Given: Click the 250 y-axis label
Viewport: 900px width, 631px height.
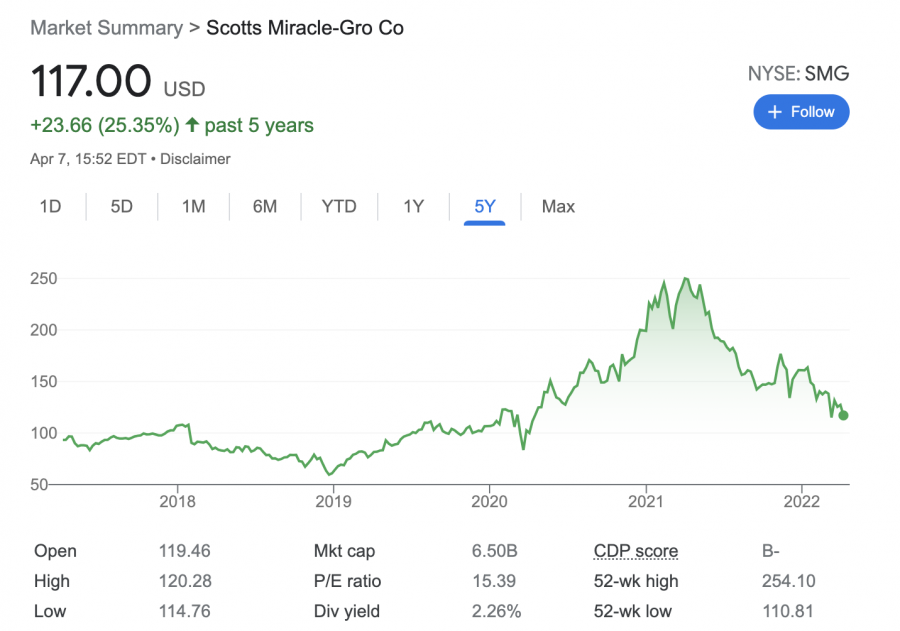Looking at the screenshot, I should coord(44,278).
